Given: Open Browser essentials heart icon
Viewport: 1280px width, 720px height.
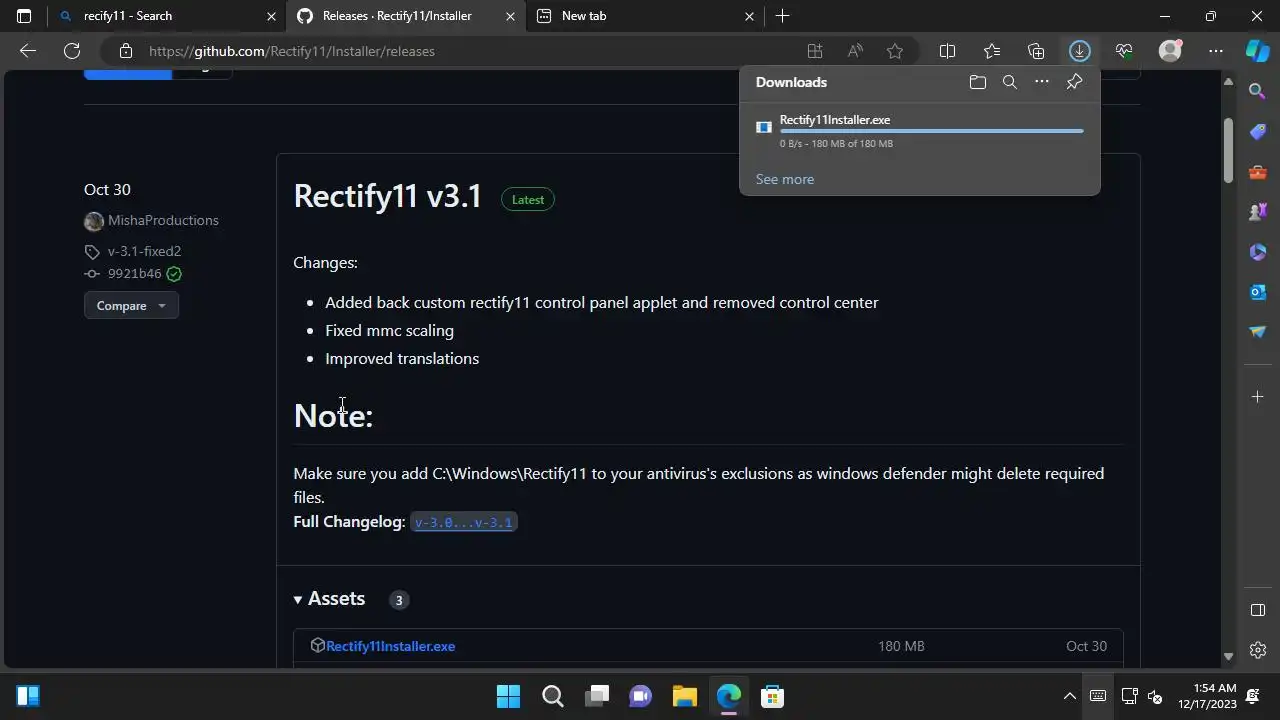Looking at the screenshot, I should 1124,51.
